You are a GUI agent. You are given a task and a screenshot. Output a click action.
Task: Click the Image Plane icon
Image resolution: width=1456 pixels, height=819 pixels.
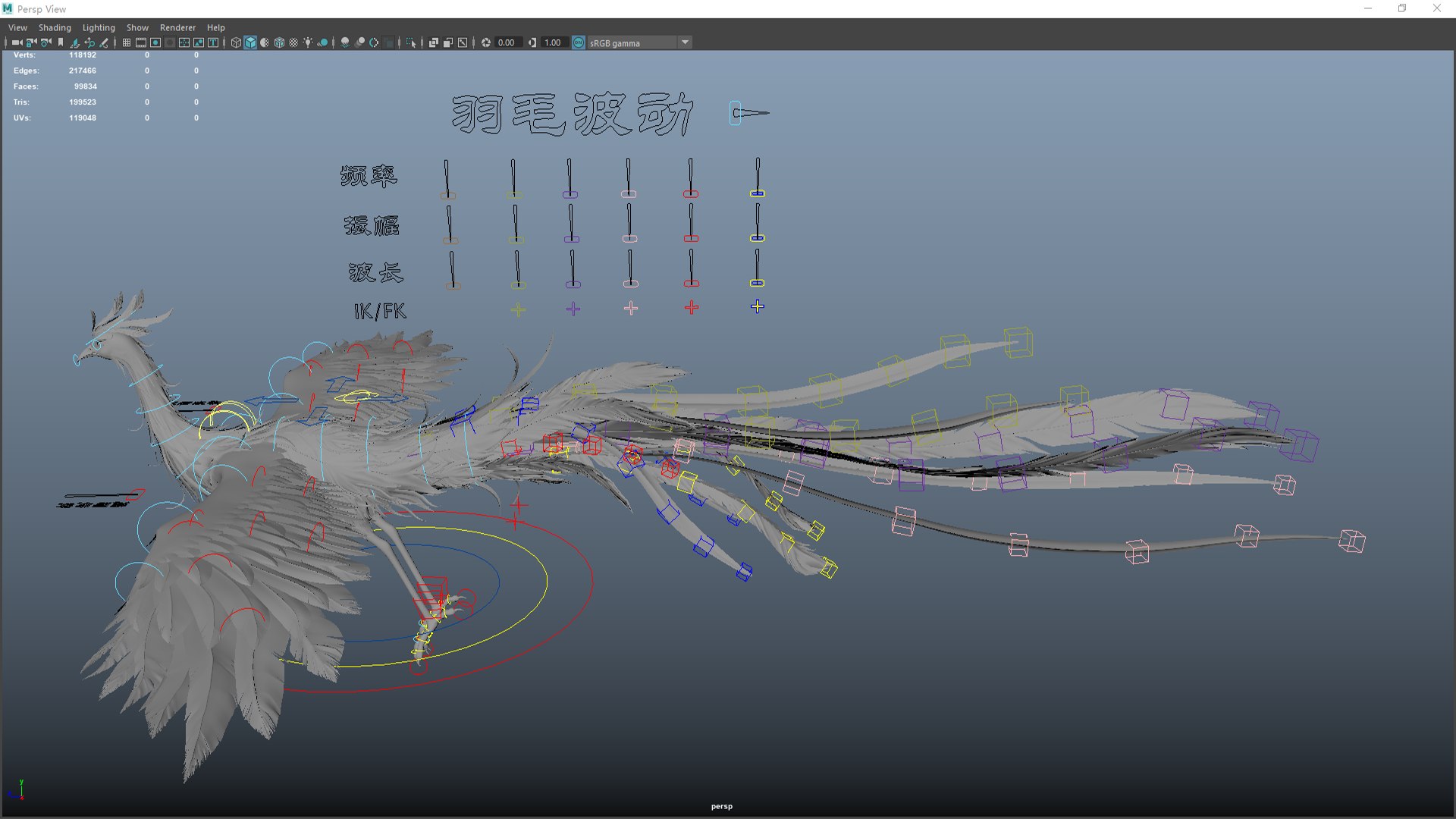coord(74,42)
